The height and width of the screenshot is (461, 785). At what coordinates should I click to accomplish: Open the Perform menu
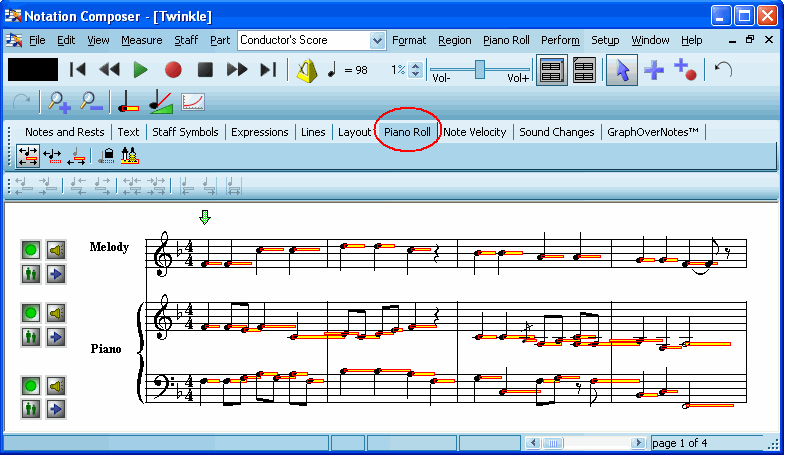(x=560, y=40)
